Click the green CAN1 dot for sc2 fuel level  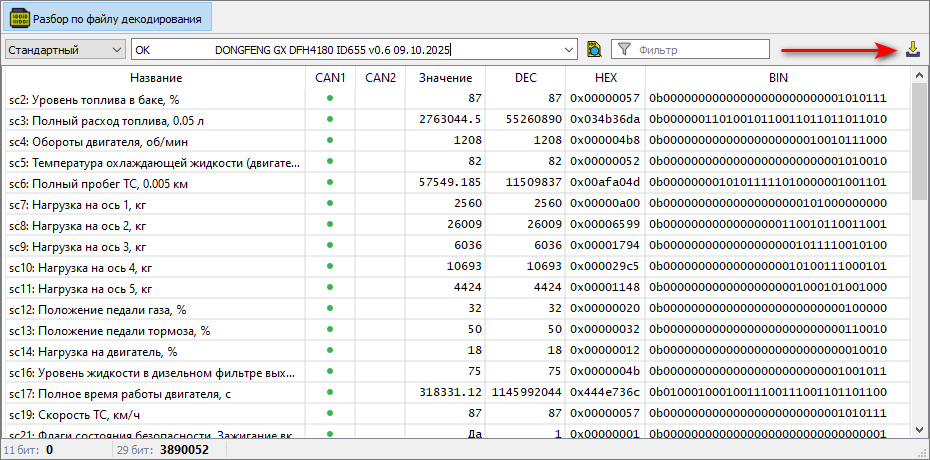point(329,98)
